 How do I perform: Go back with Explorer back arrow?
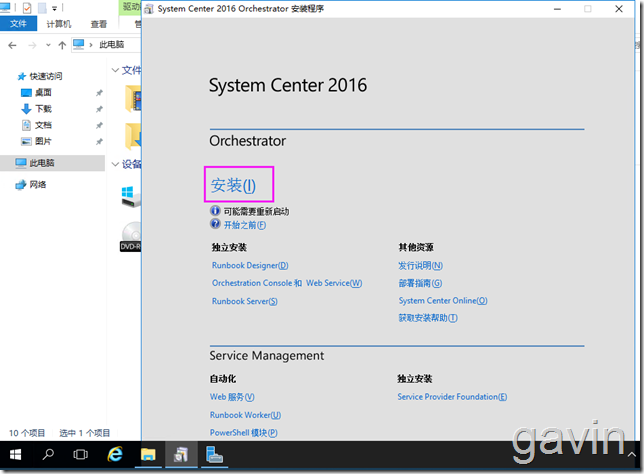[12, 45]
